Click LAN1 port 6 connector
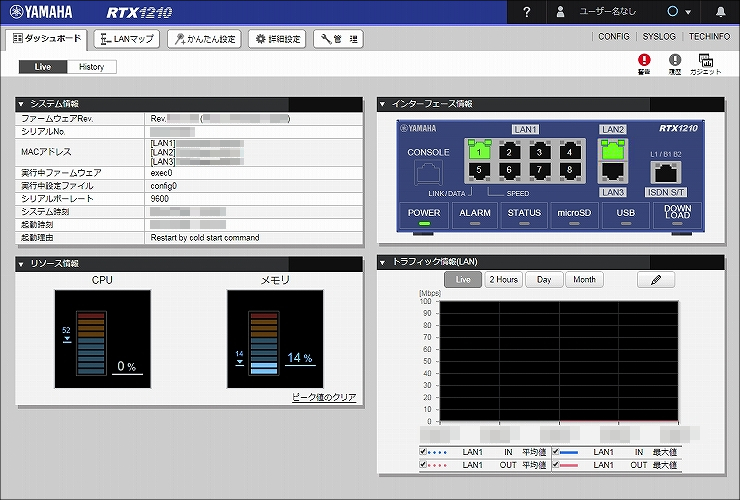 point(509,170)
